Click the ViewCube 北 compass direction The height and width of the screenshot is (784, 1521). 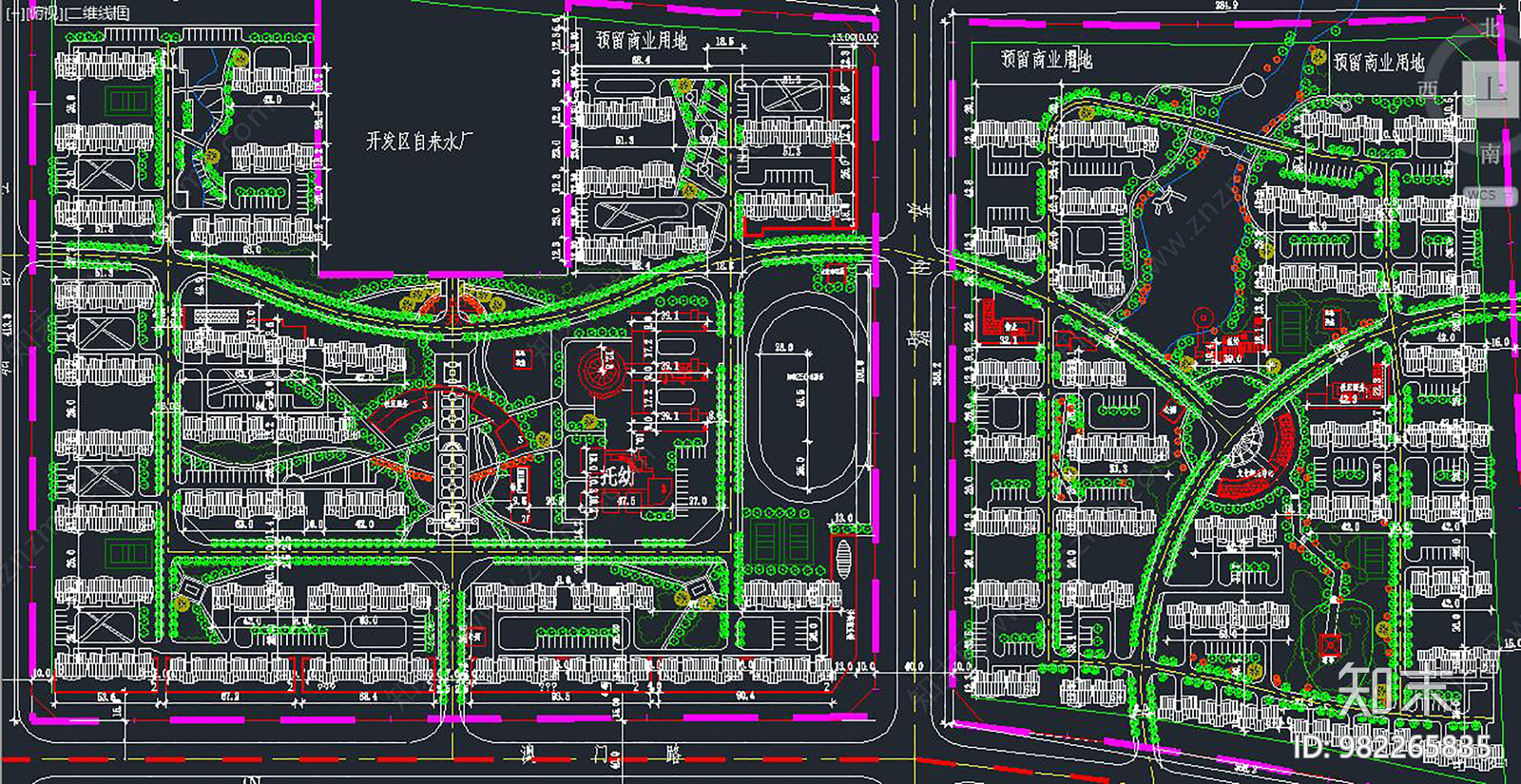coord(1492,28)
